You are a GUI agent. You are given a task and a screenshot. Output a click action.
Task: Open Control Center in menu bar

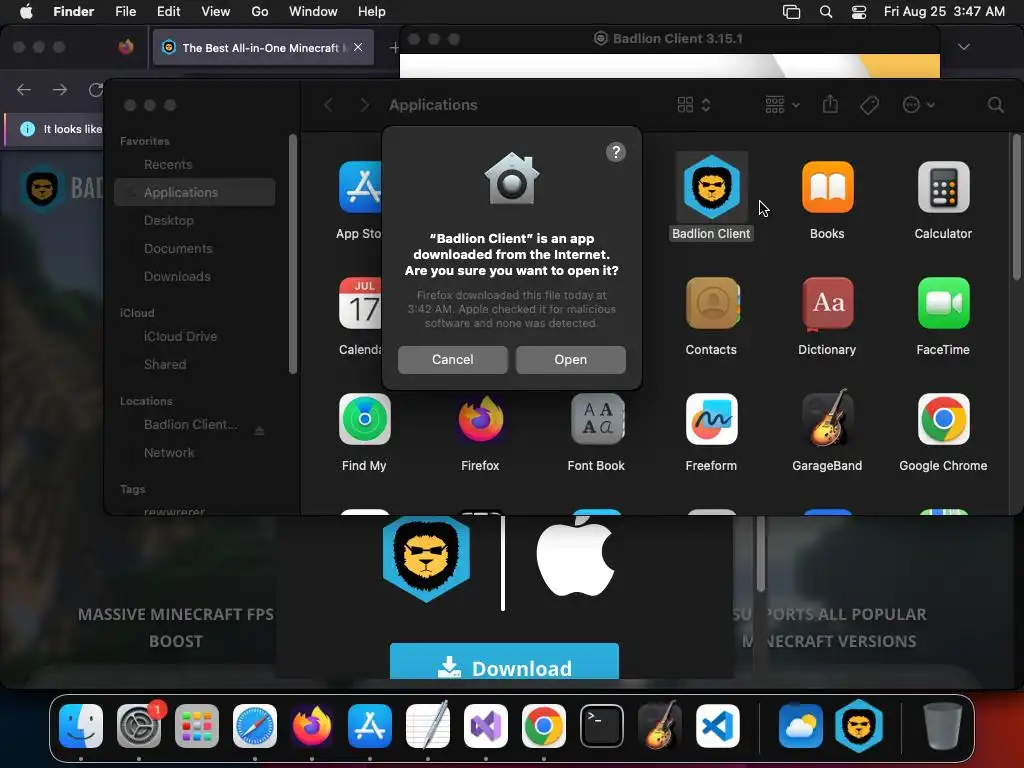(858, 12)
